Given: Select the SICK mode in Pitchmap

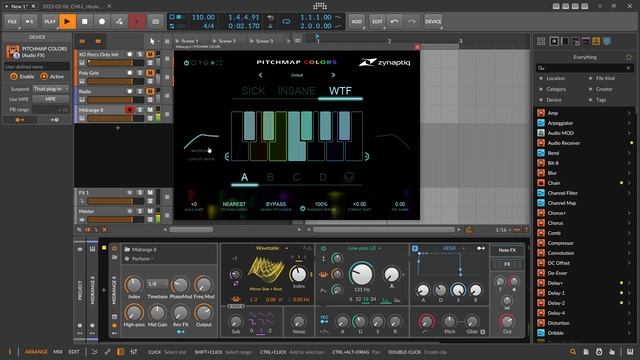Looking at the screenshot, I should (x=253, y=91).
